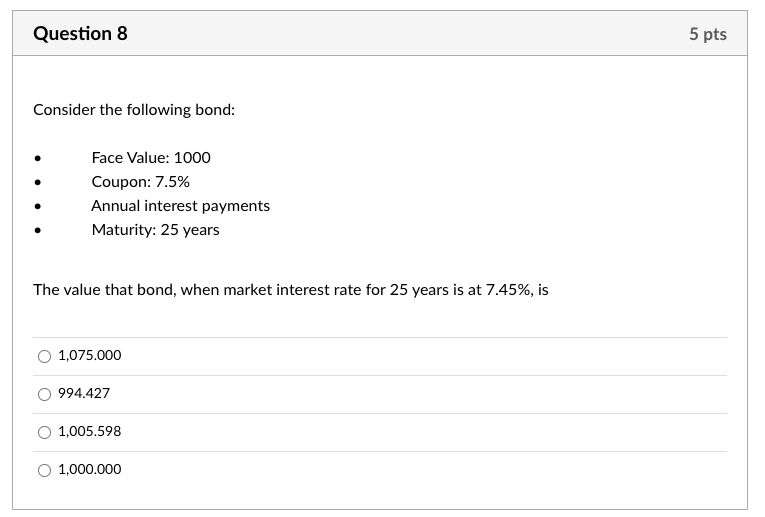The width and height of the screenshot is (765, 517).
Task: Click the Face Value: 1000 line
Action: [x=151, y=158]
